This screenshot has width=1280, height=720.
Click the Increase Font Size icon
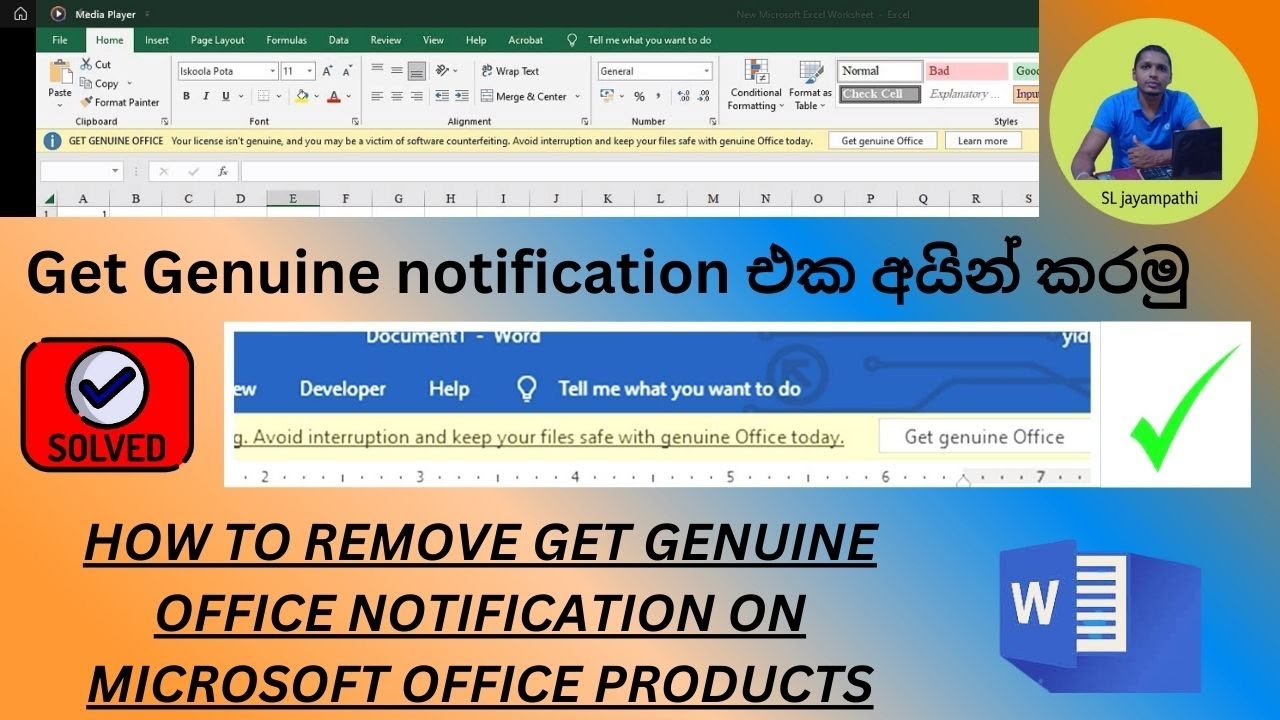point(328,71)
